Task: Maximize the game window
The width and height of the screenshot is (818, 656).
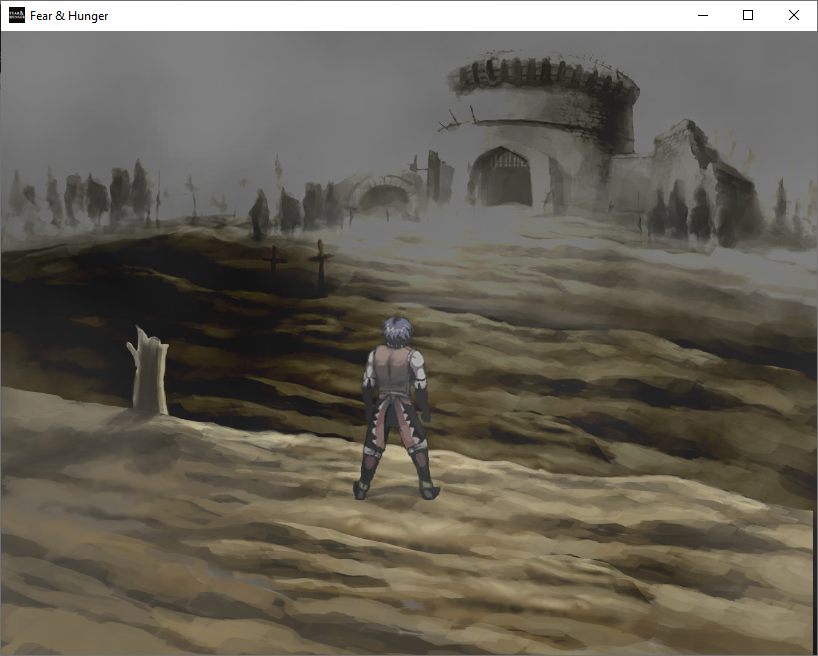Action: pyautogui.click(x=747, y=15)
